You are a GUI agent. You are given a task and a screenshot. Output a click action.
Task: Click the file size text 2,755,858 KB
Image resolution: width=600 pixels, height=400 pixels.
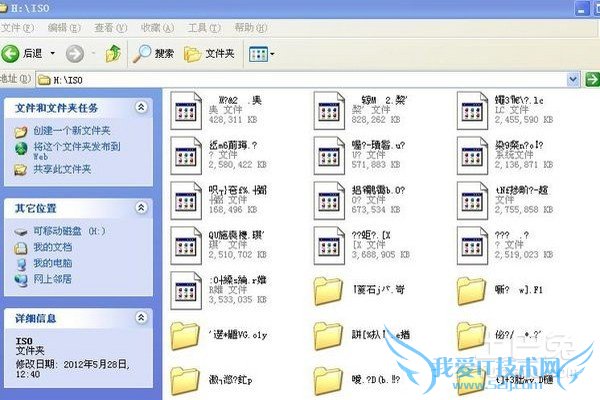[523, 210]
